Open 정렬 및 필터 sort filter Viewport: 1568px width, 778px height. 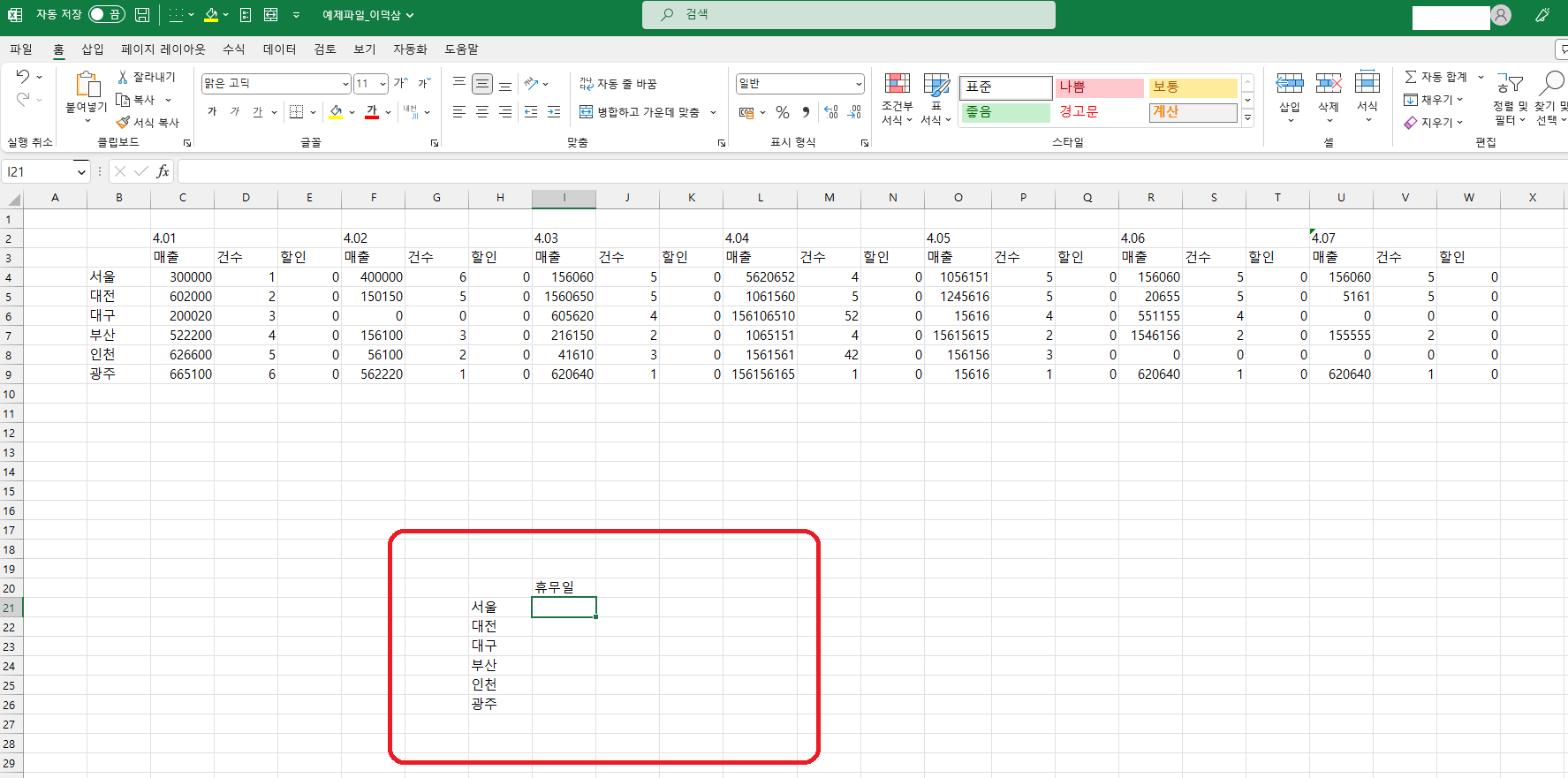click(x=1510, y=99)
